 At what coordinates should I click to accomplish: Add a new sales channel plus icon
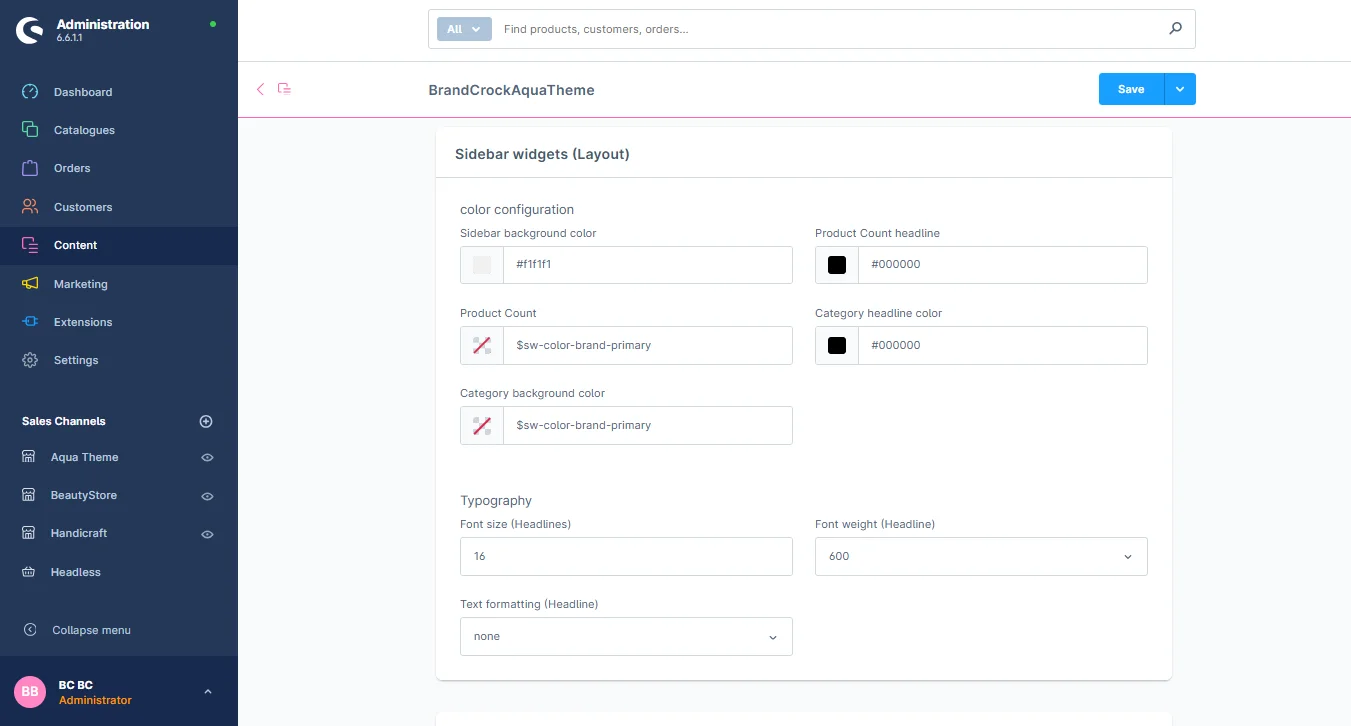click(206, 421)
